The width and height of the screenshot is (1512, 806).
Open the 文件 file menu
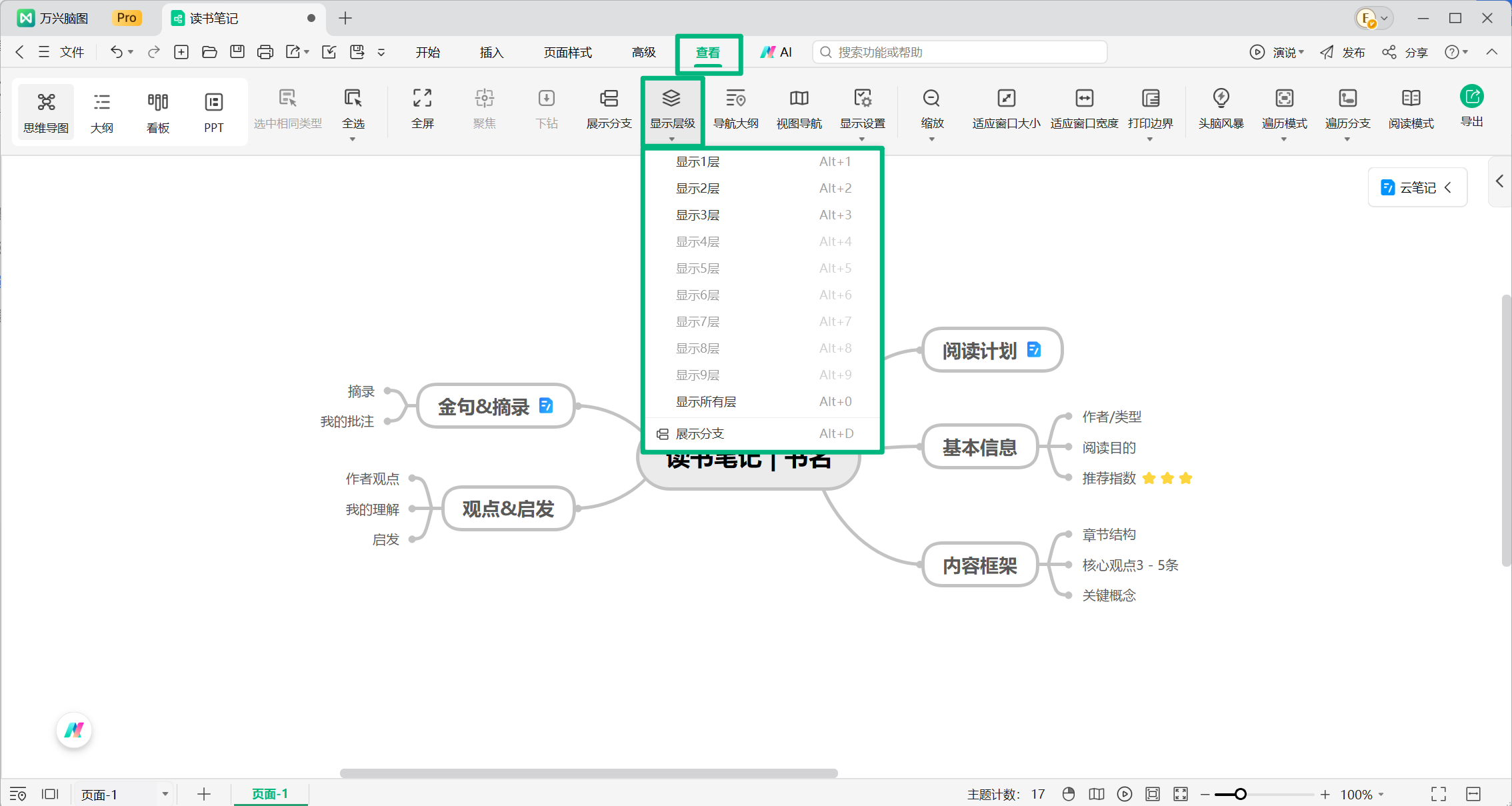coord(61,52)
